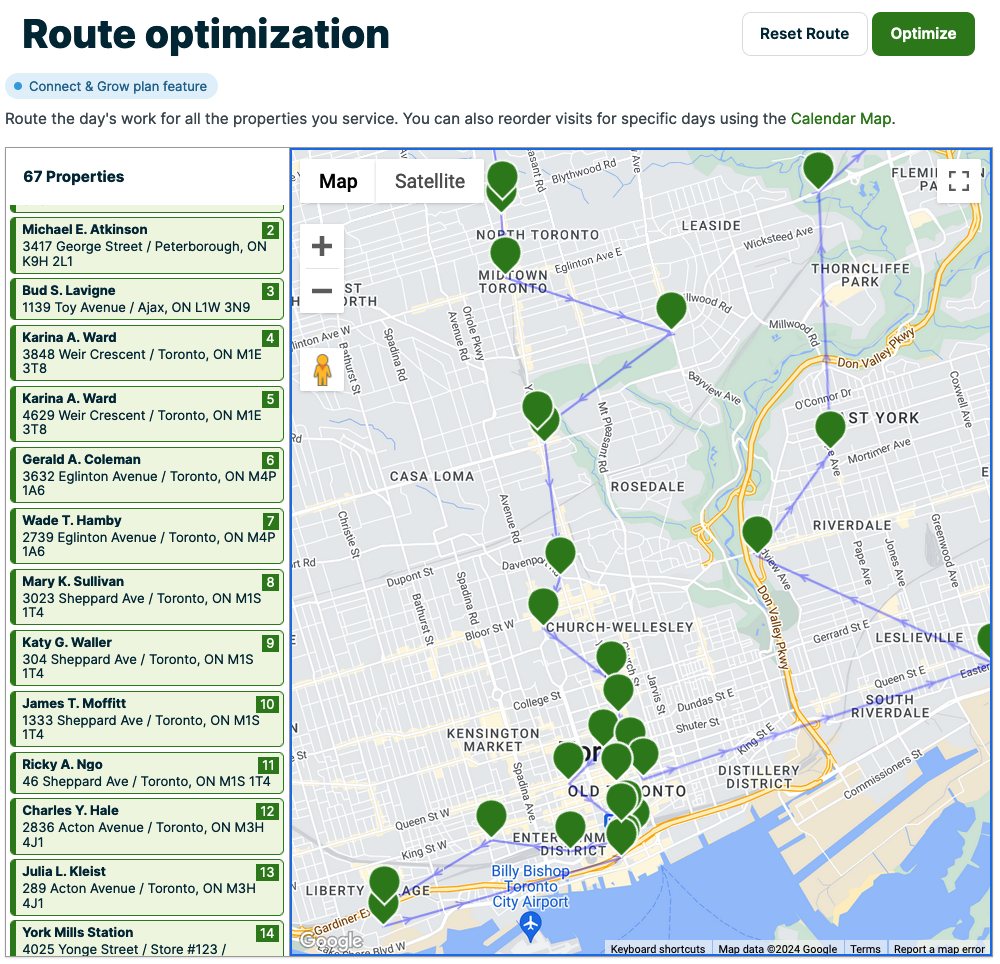Zoom in on the map
The height and width of the screenshot is (964, 1000).
[322, 245]
